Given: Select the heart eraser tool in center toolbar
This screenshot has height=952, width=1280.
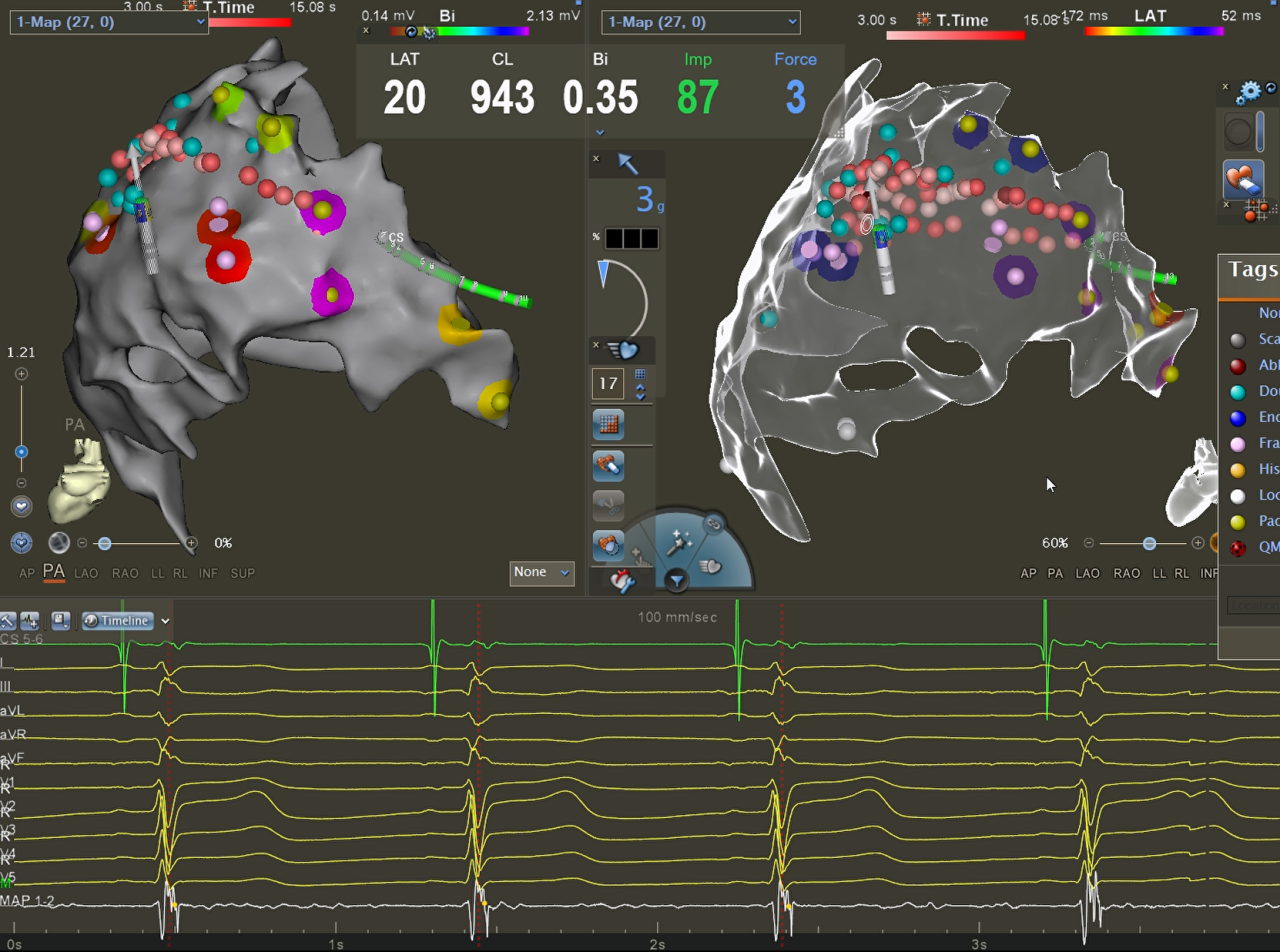Looking at the screenshot, I should point(608,465).
